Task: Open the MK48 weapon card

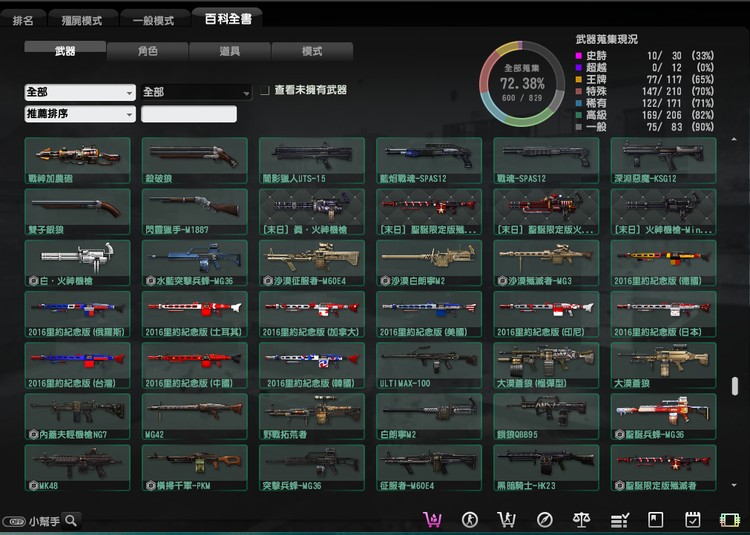Action: pos(77,468)
